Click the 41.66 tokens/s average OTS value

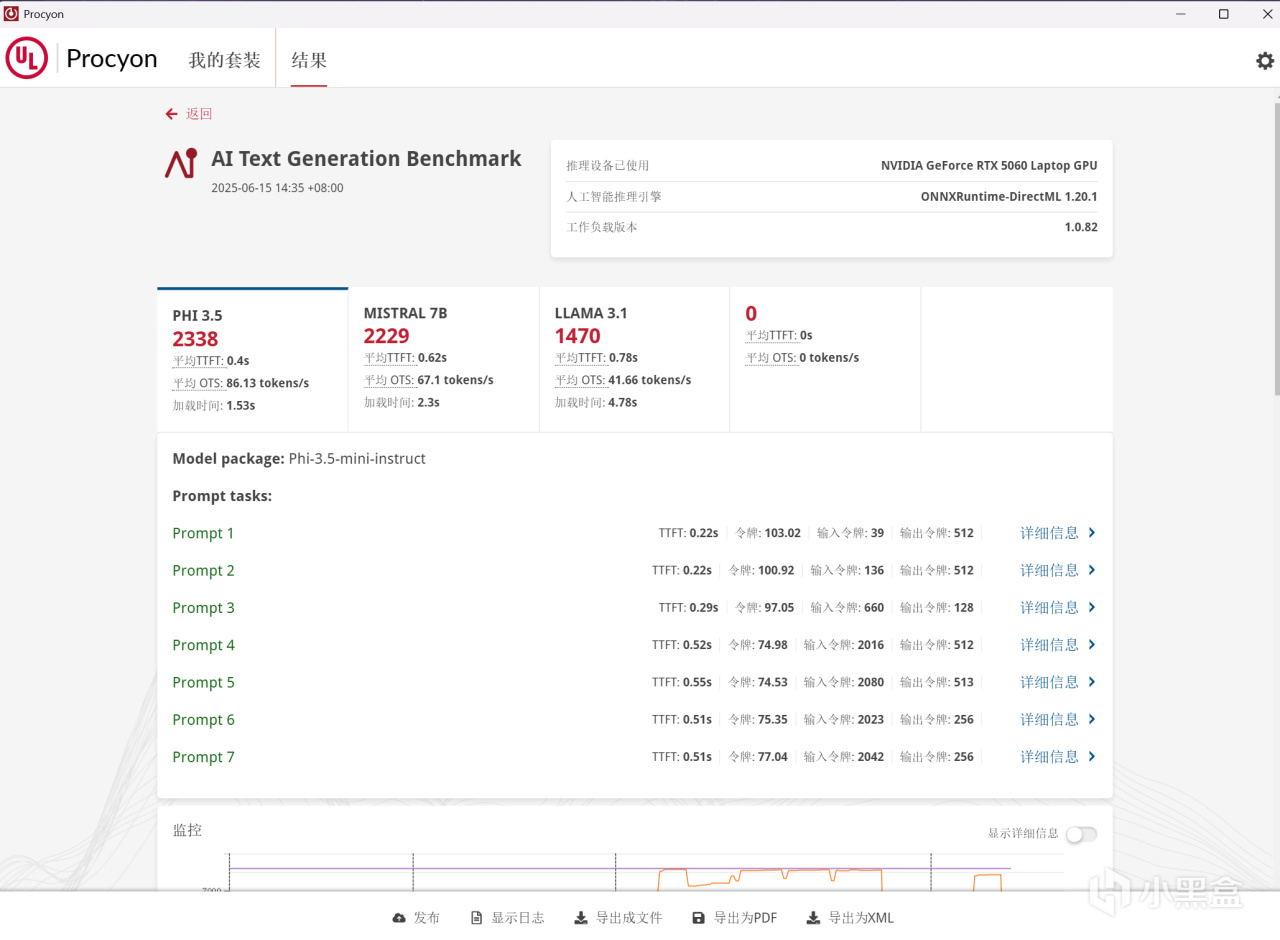click(650, 380)
